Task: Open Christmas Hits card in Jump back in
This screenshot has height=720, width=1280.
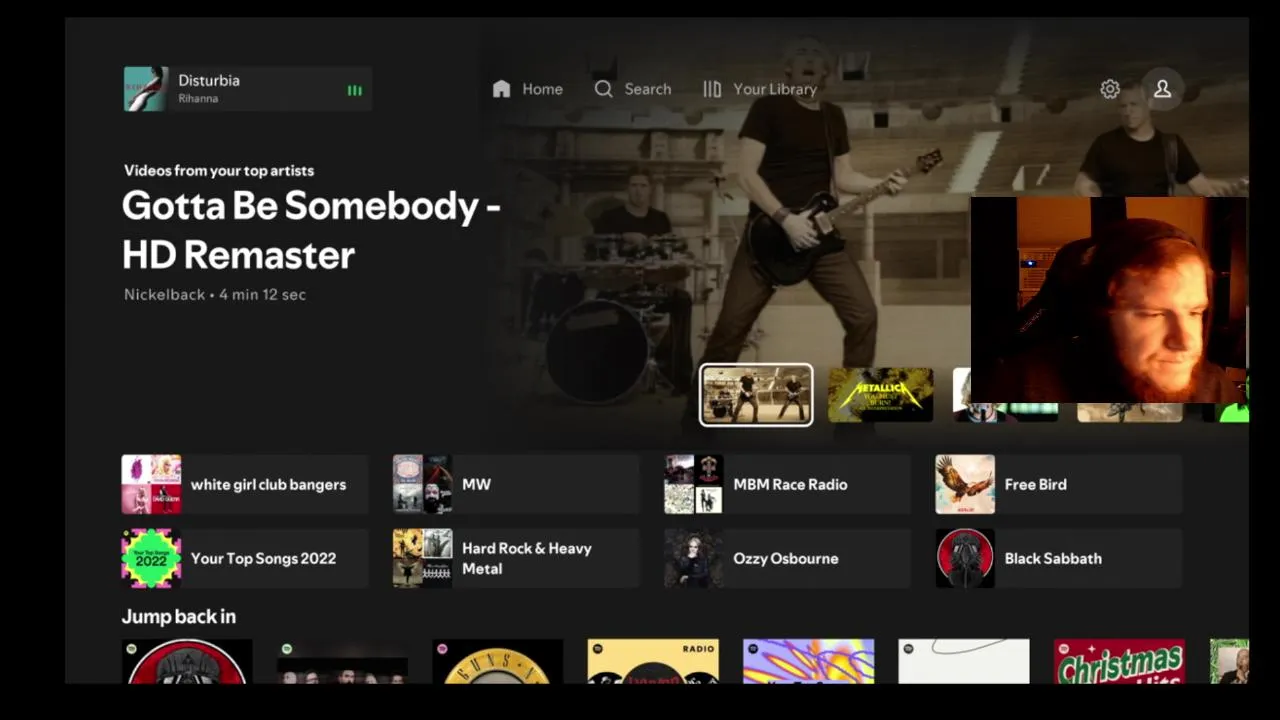Action: [x=1119, y=661]
